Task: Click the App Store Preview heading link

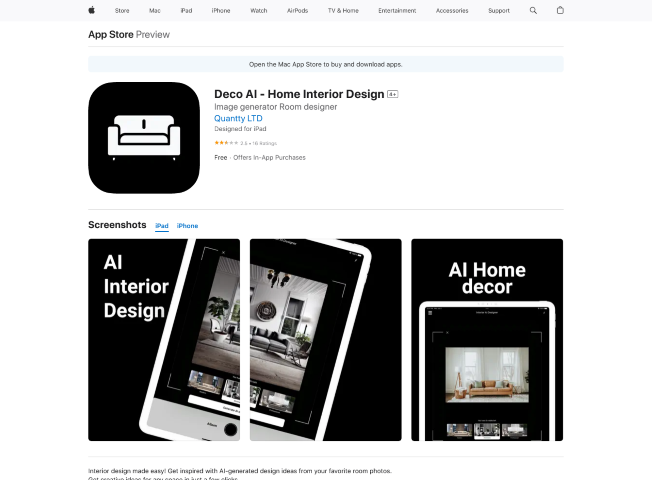Action: [x=129, y=35]
